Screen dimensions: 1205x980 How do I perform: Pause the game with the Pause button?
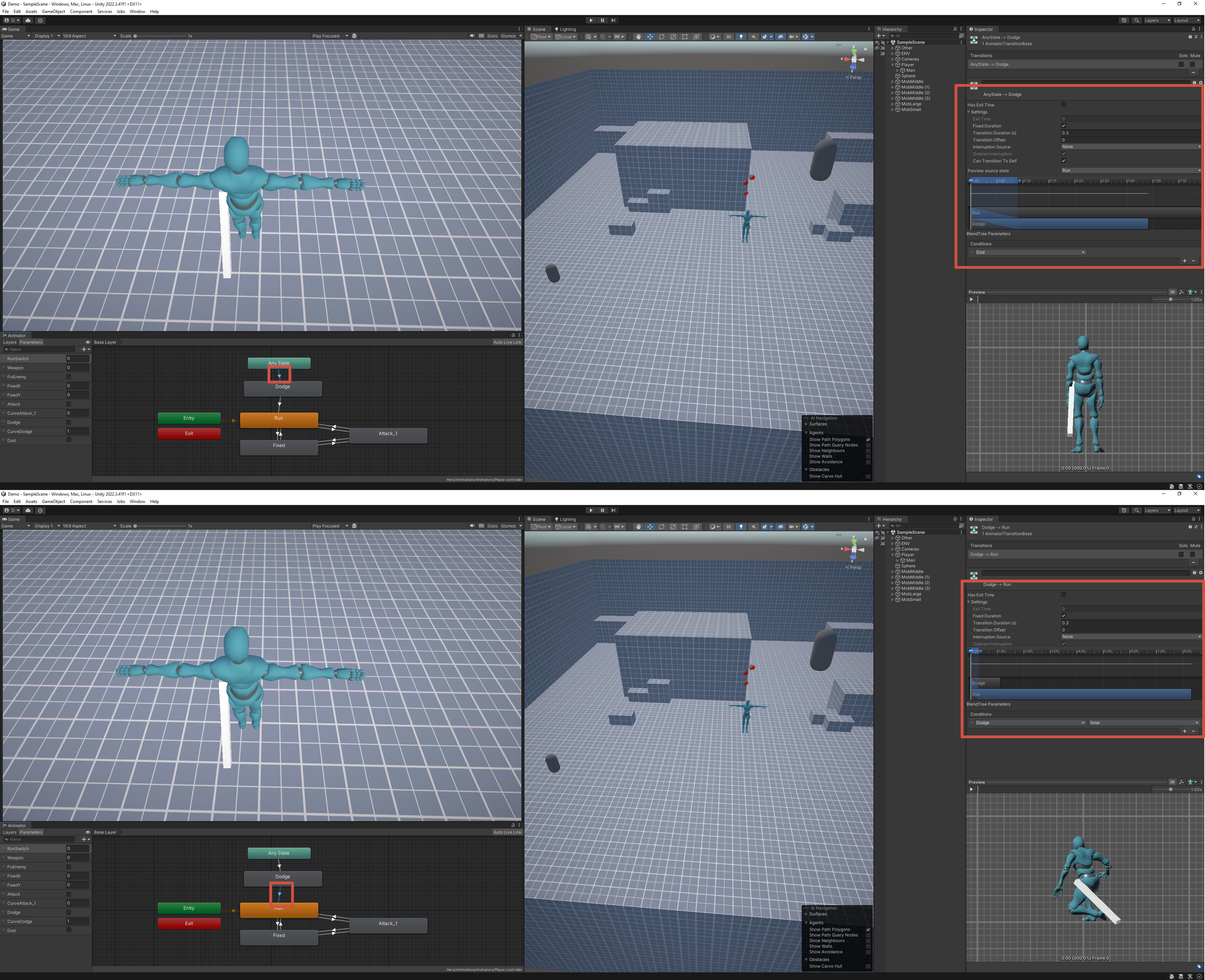coord(602,20)
